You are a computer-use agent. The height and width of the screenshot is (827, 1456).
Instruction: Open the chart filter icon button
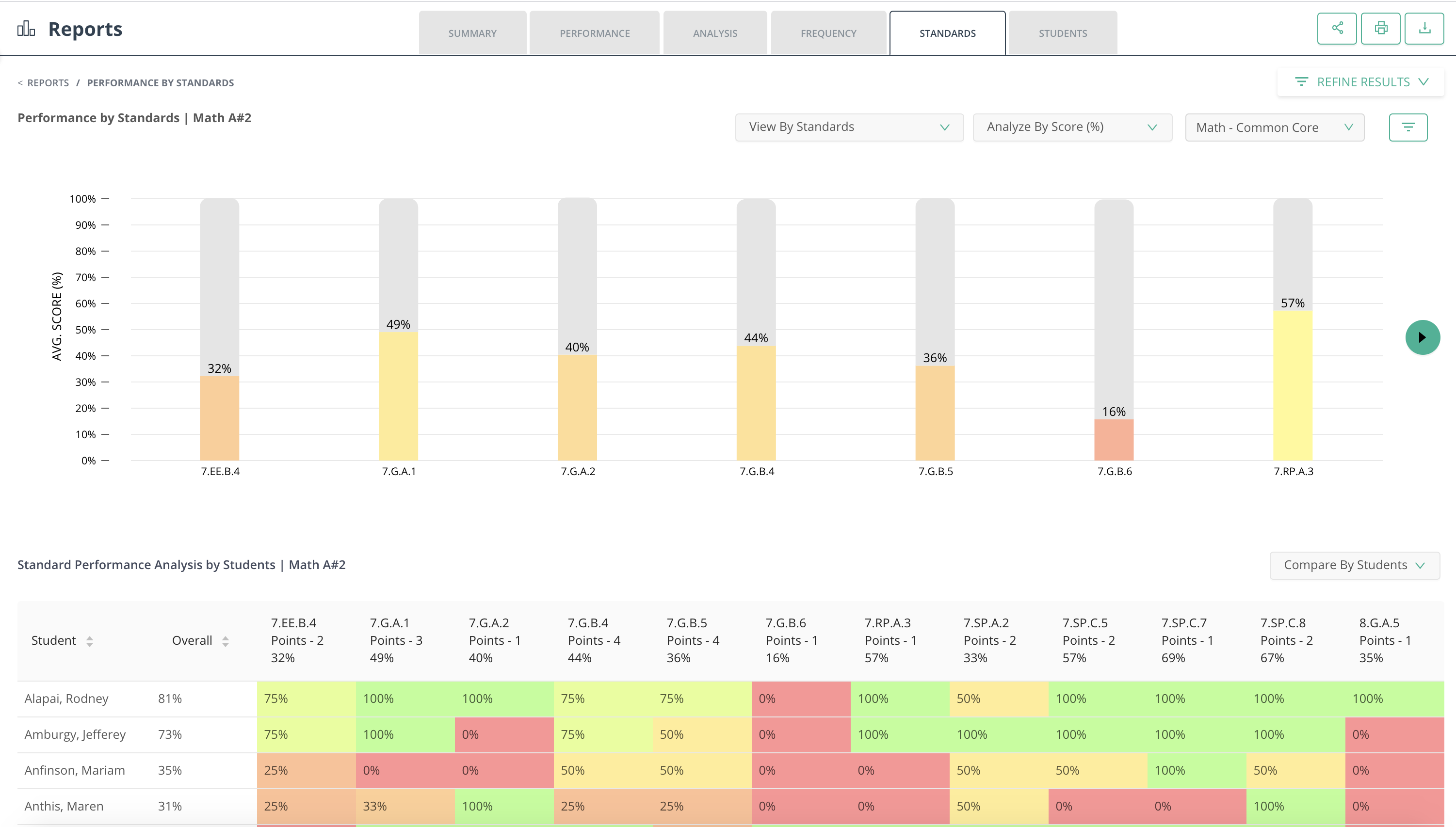pyautogui.click(x=1407, y=127)
